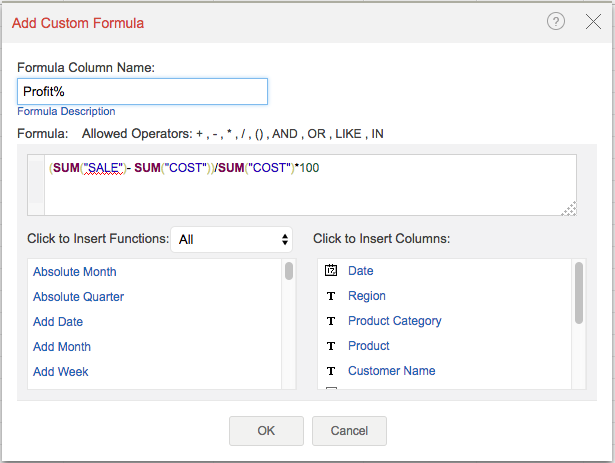Click the text type icon beside Product
The width and height of the screenshot is (615, 463).
[331, 346]
